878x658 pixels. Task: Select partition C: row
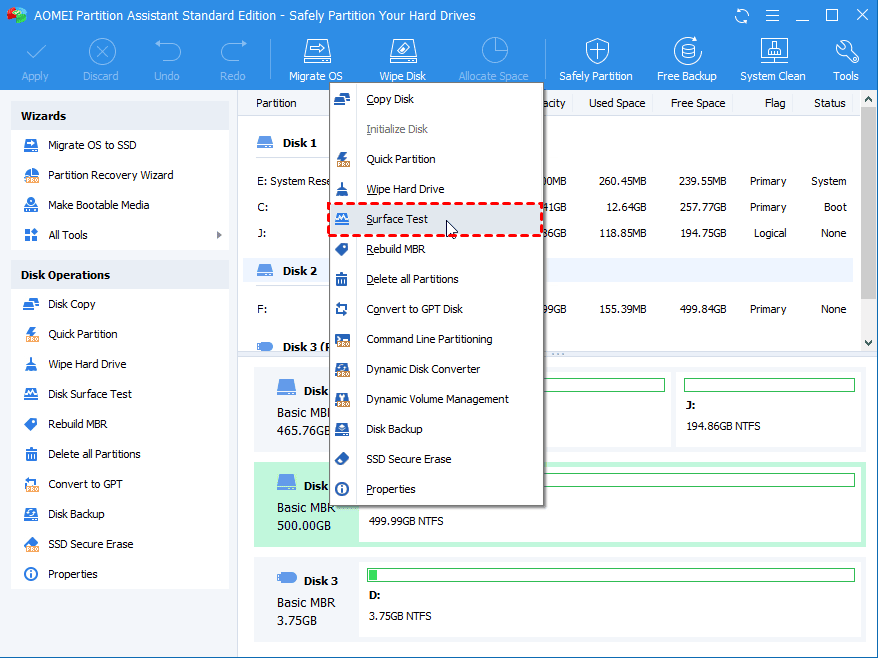coord(549,207)
